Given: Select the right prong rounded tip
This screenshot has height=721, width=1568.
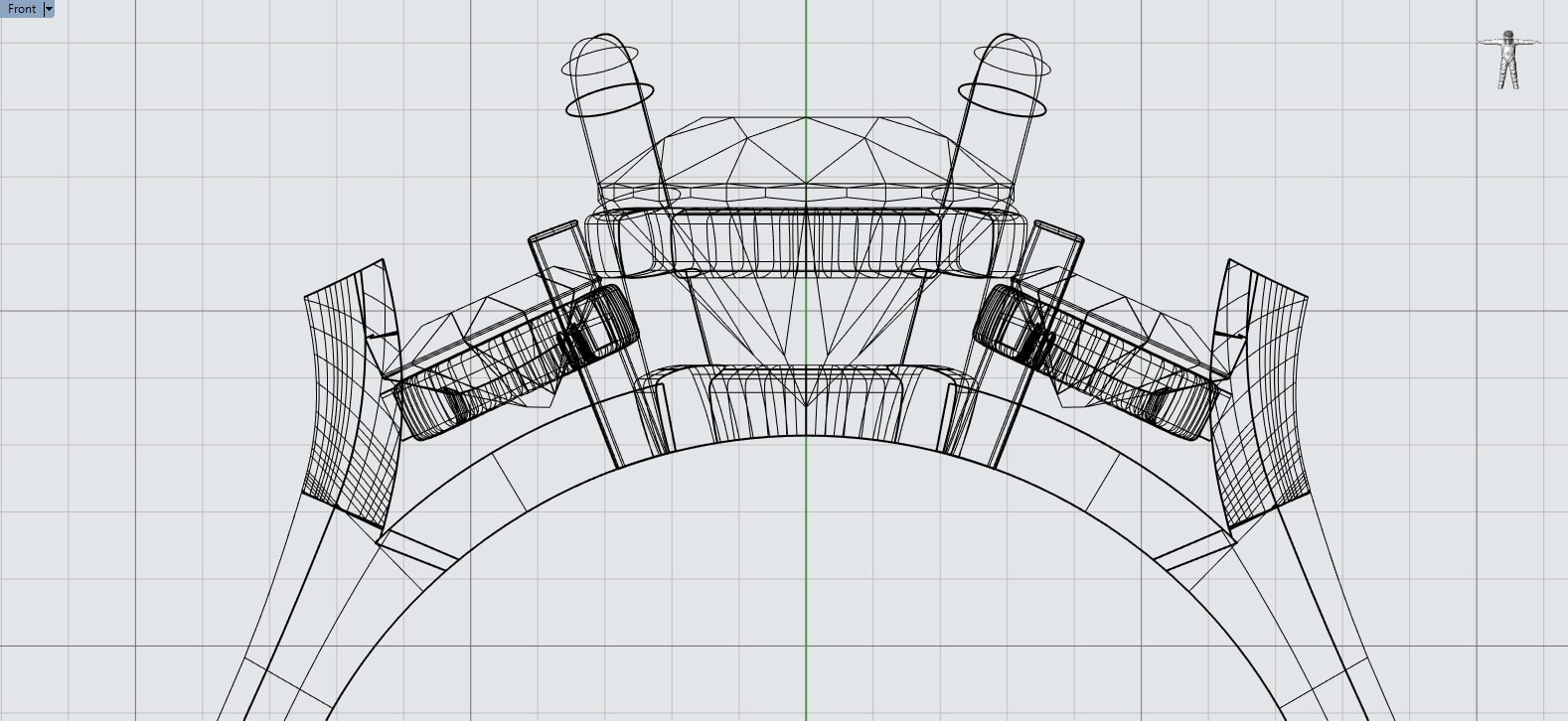Looking at the screenshot, I should [x=1011, y=52].
